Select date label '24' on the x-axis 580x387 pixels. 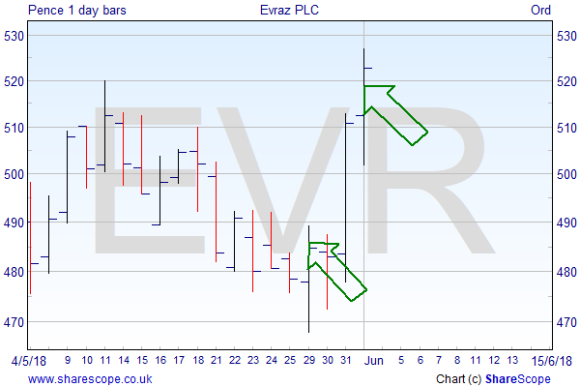[272, 360]
